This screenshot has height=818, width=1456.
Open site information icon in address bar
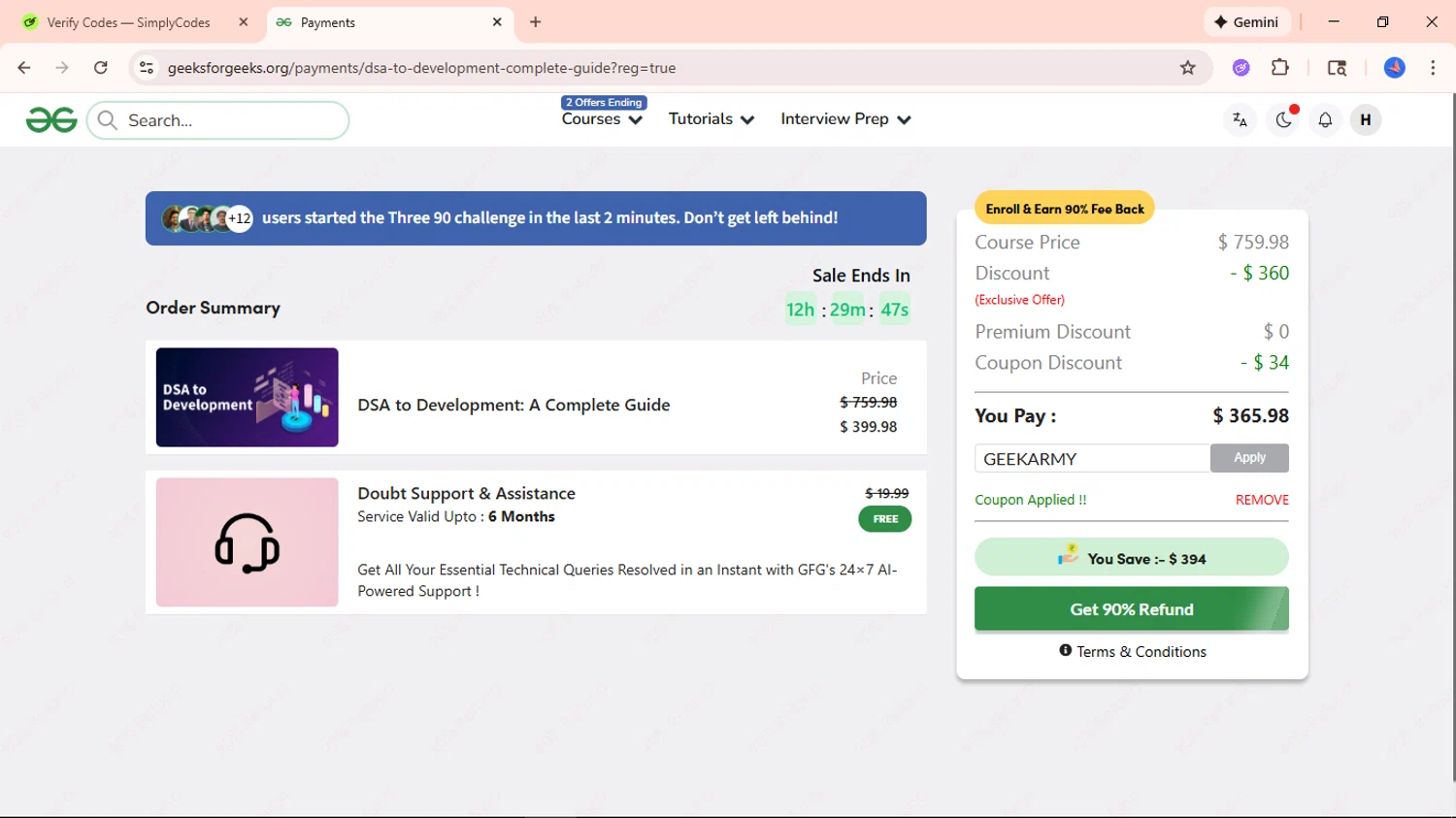tap(147, 68)
